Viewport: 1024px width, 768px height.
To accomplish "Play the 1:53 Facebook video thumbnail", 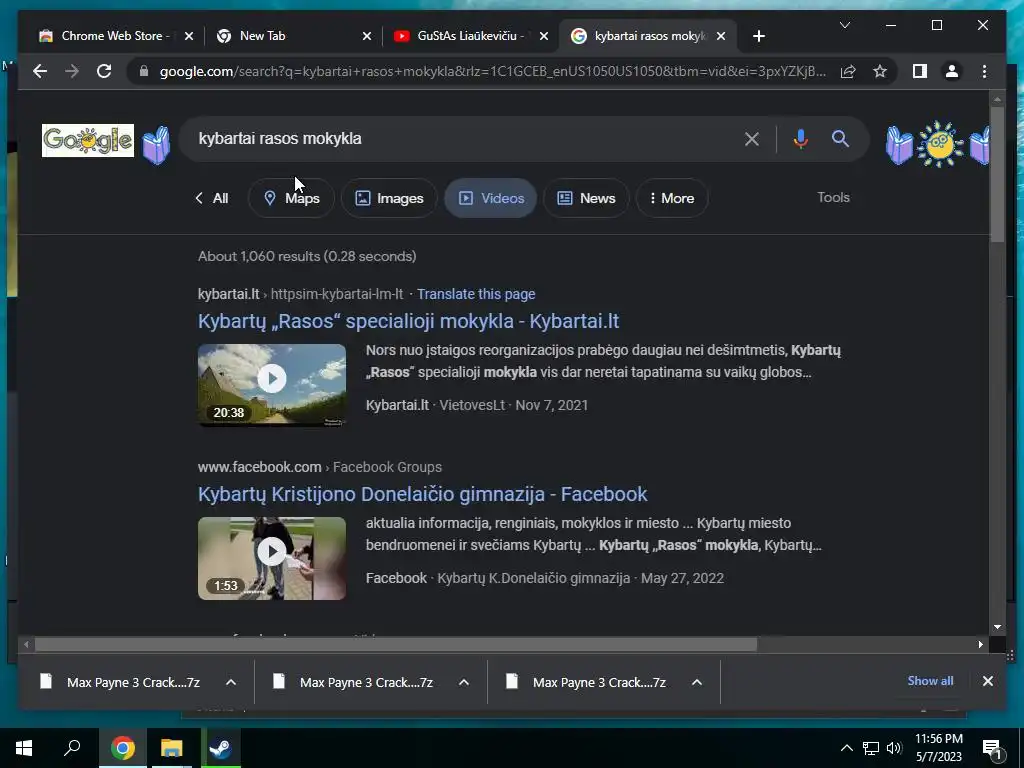I will pyautogui.click(x=272, y=558).
